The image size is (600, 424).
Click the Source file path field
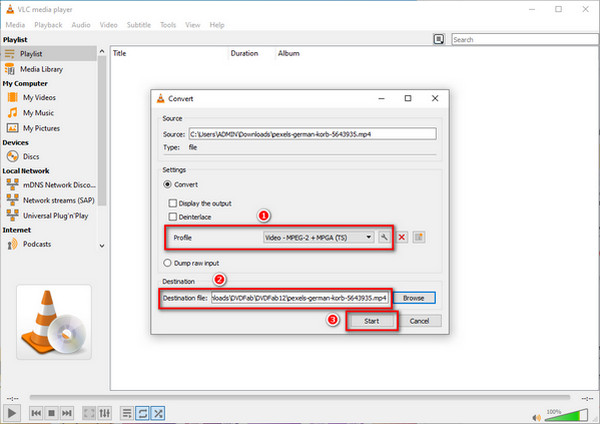point(312,134)
